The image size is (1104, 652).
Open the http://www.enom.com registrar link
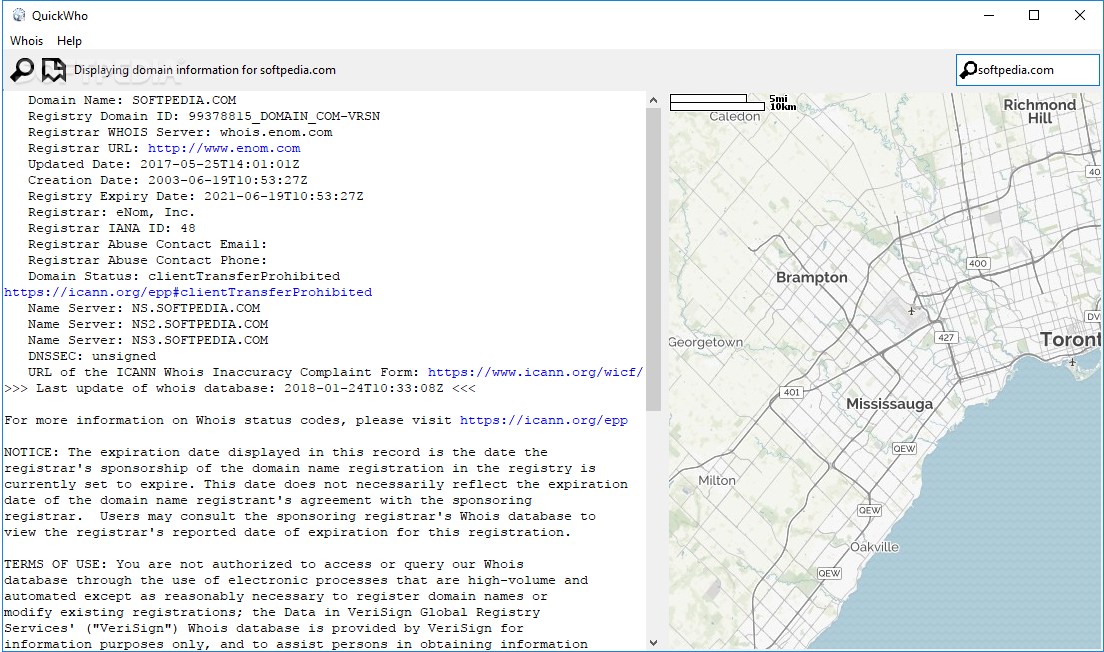(224, 148)
